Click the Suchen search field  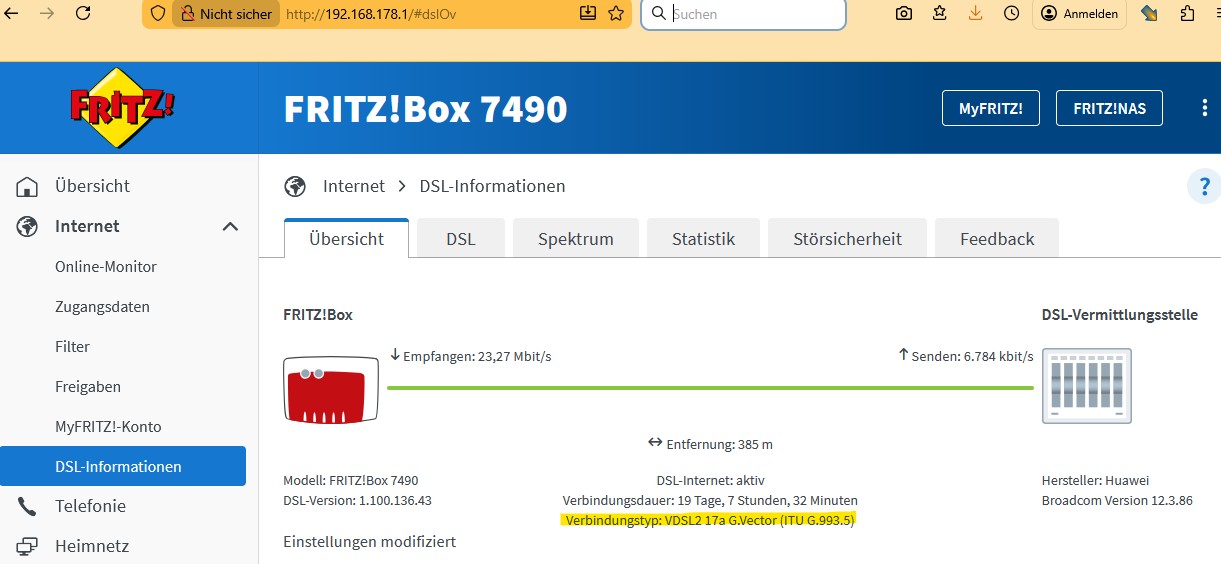pyautogui.click(x=743, y=14)
